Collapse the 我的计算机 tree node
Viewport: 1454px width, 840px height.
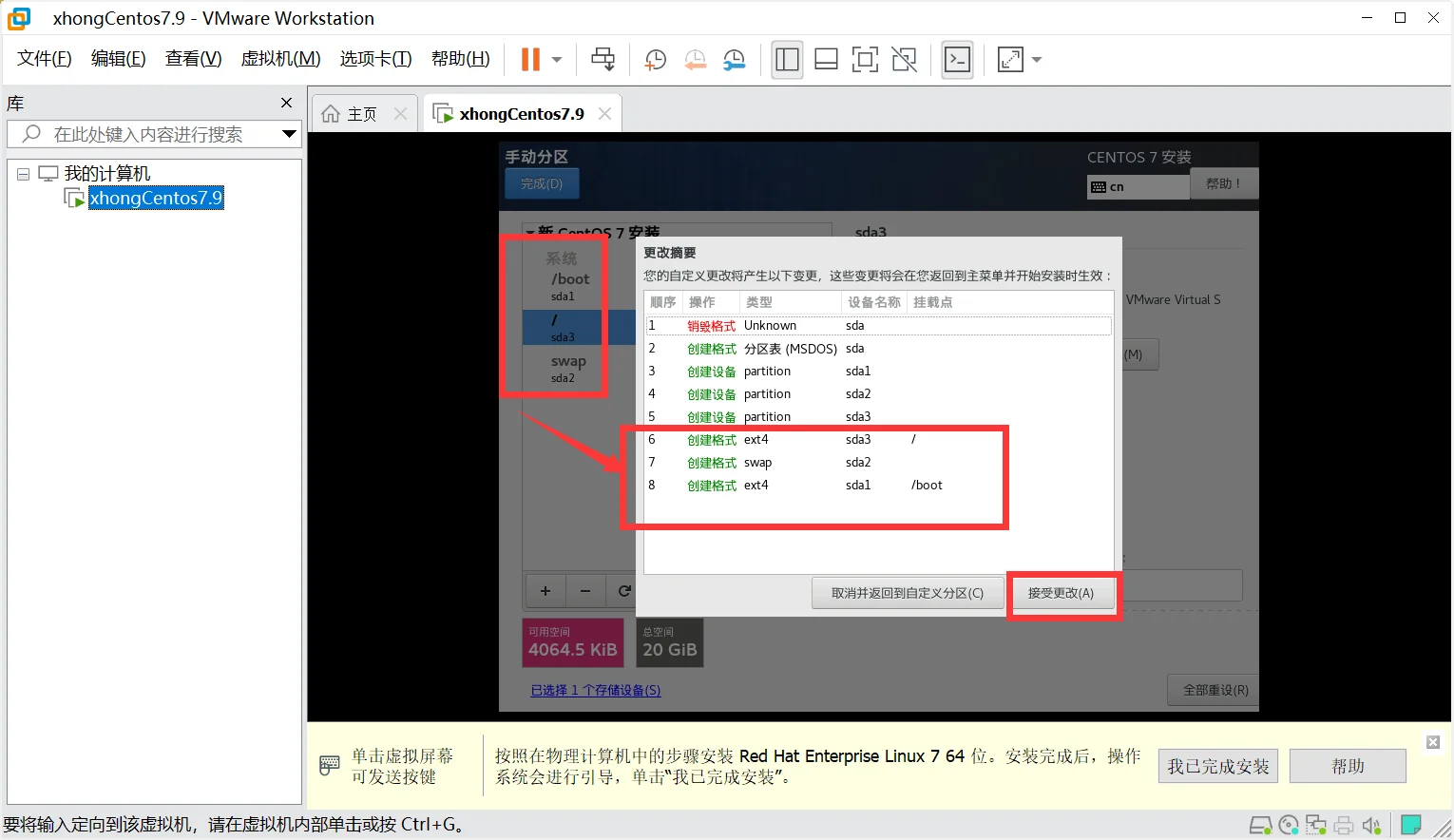(x=23, y=174)
